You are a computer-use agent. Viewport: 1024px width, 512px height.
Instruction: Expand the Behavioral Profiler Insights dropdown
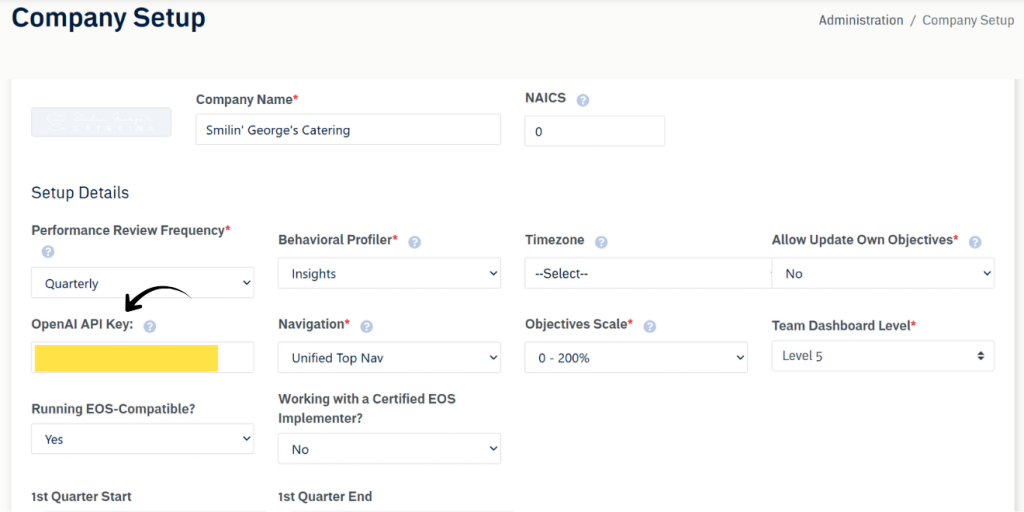pyautogui.click(x=389, y=273)
